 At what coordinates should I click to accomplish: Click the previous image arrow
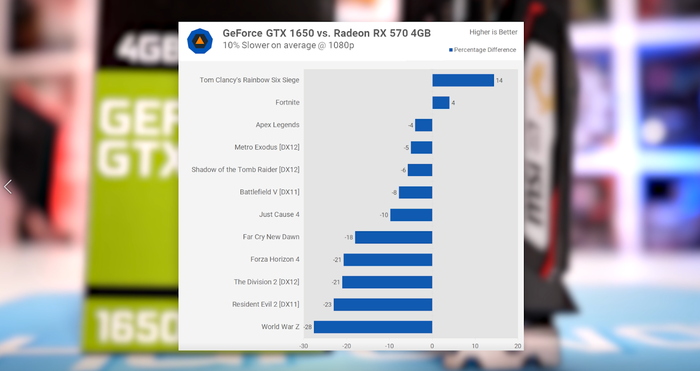click(x=8, y=187)
